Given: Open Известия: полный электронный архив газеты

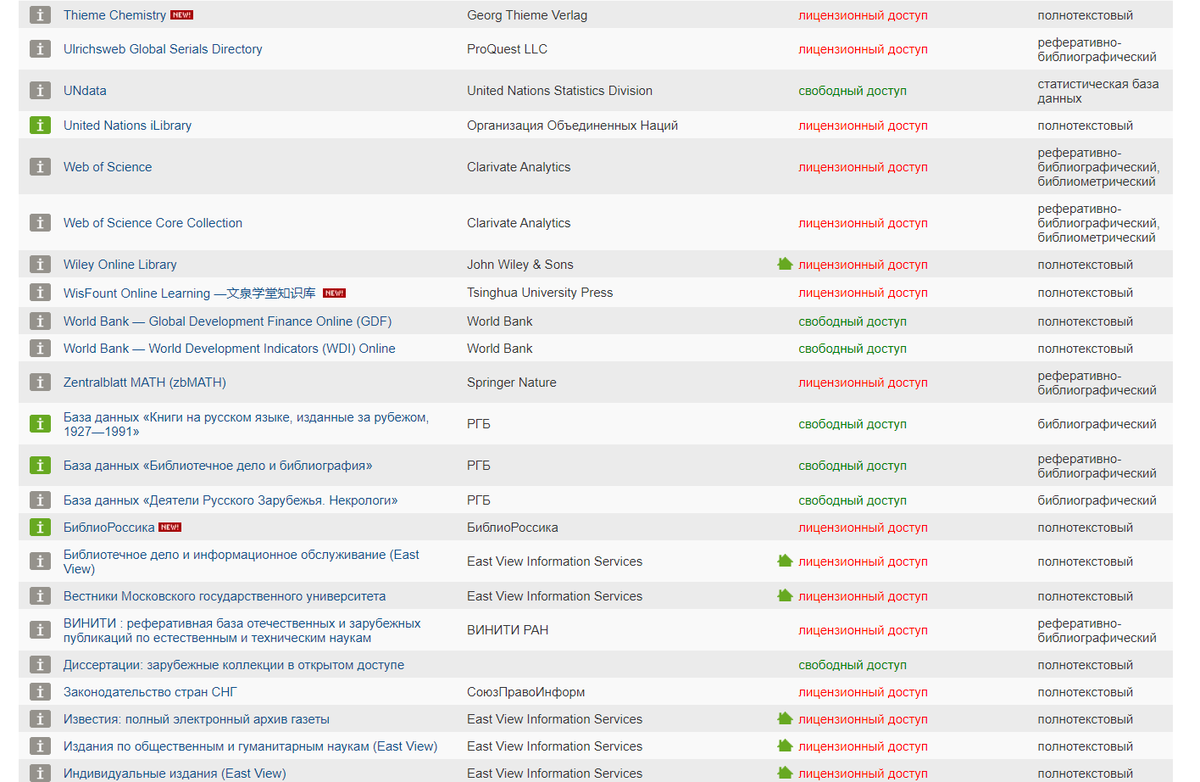Looking at the screenshot, I should [197, 719].
